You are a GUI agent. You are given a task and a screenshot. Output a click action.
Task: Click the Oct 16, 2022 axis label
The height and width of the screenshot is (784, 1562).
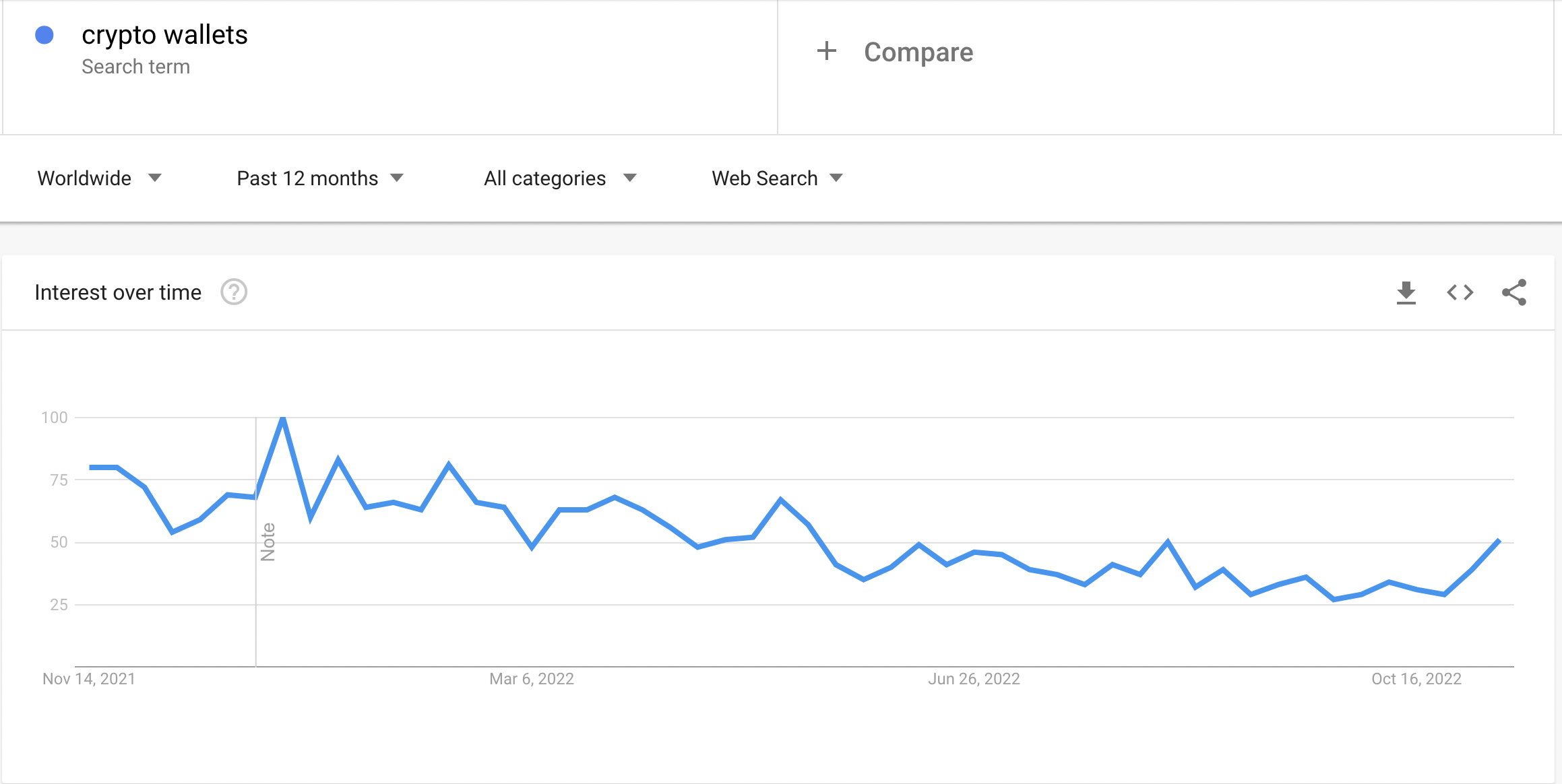(1416, 679)
